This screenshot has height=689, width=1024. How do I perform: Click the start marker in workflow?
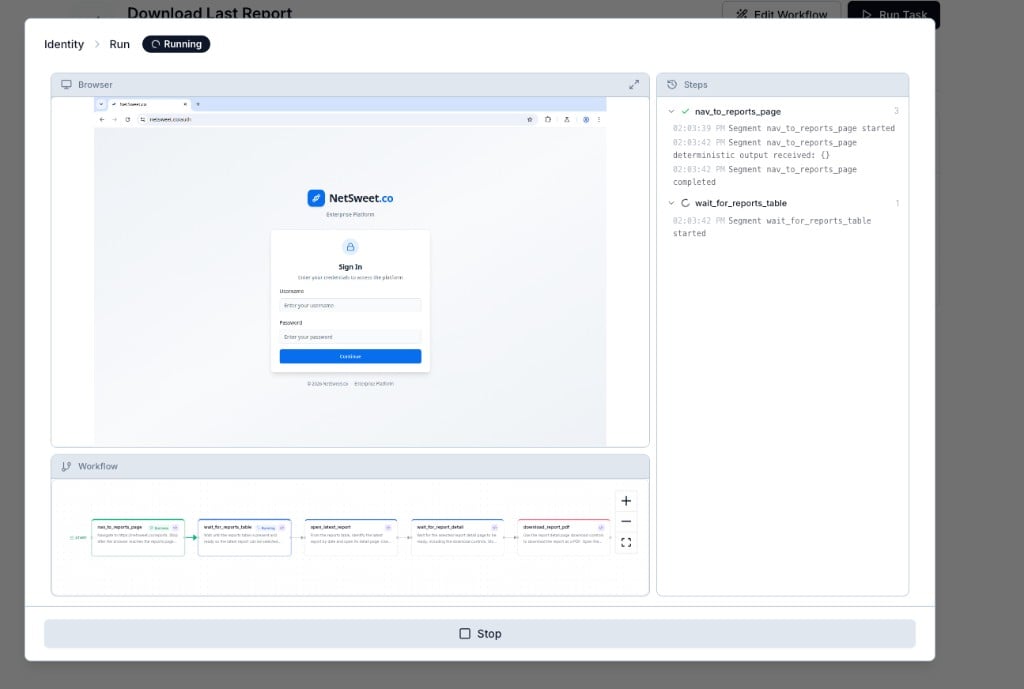tap(78, 537)
